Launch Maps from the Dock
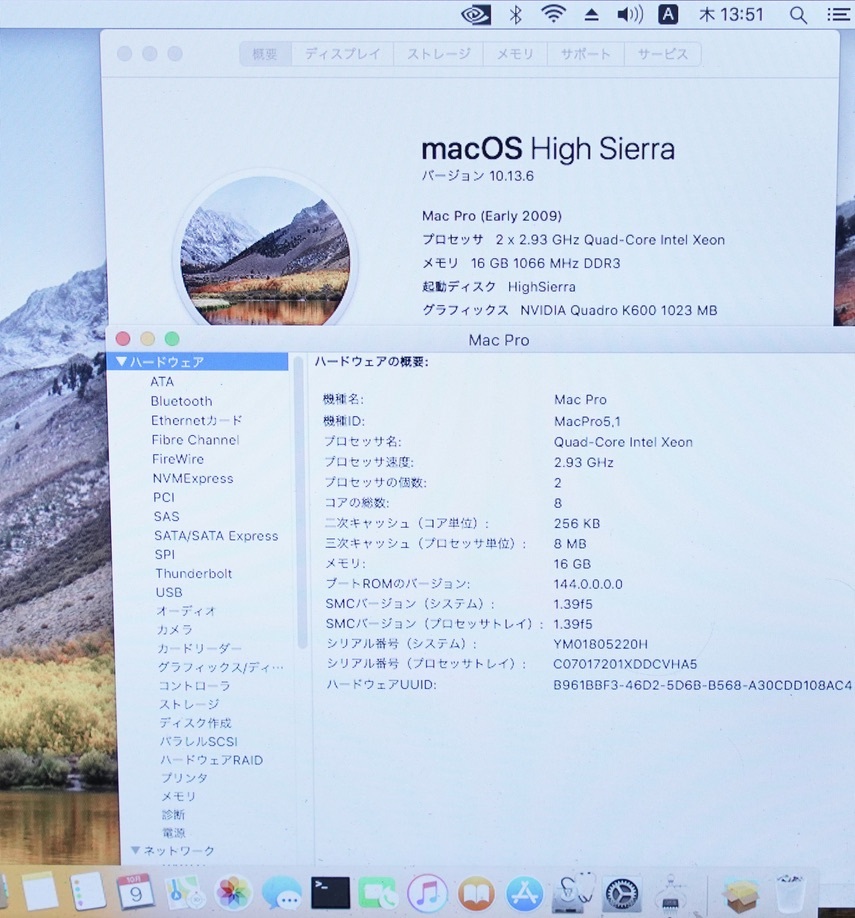Image resolution: width=855 pixels, height=918 pixels. click(x=184, y=892)
